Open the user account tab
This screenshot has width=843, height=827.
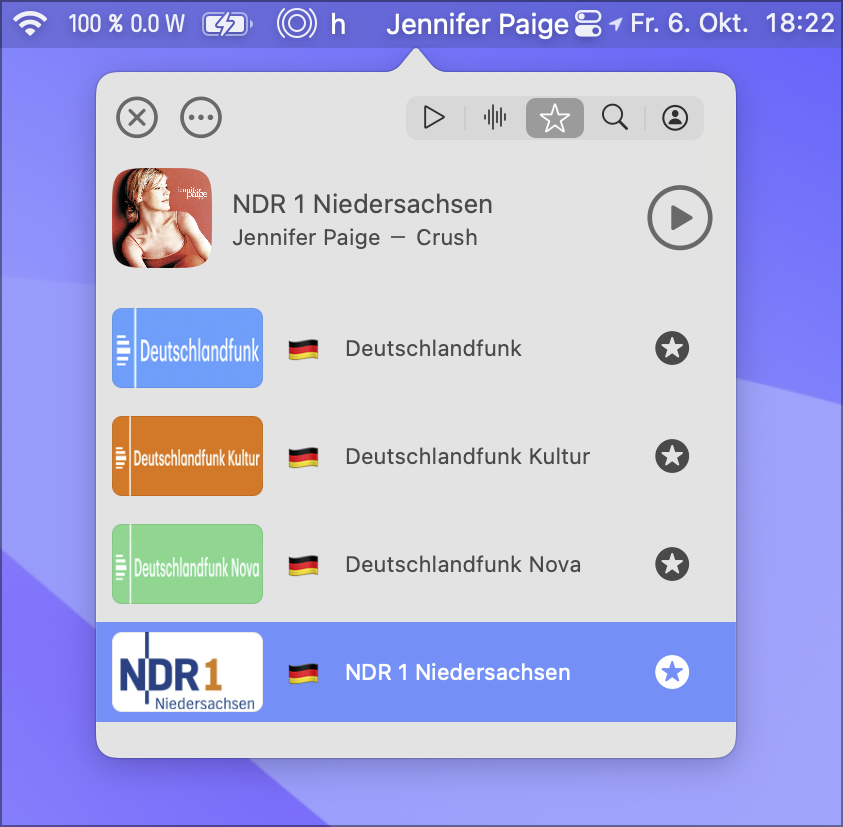point(675,118)
